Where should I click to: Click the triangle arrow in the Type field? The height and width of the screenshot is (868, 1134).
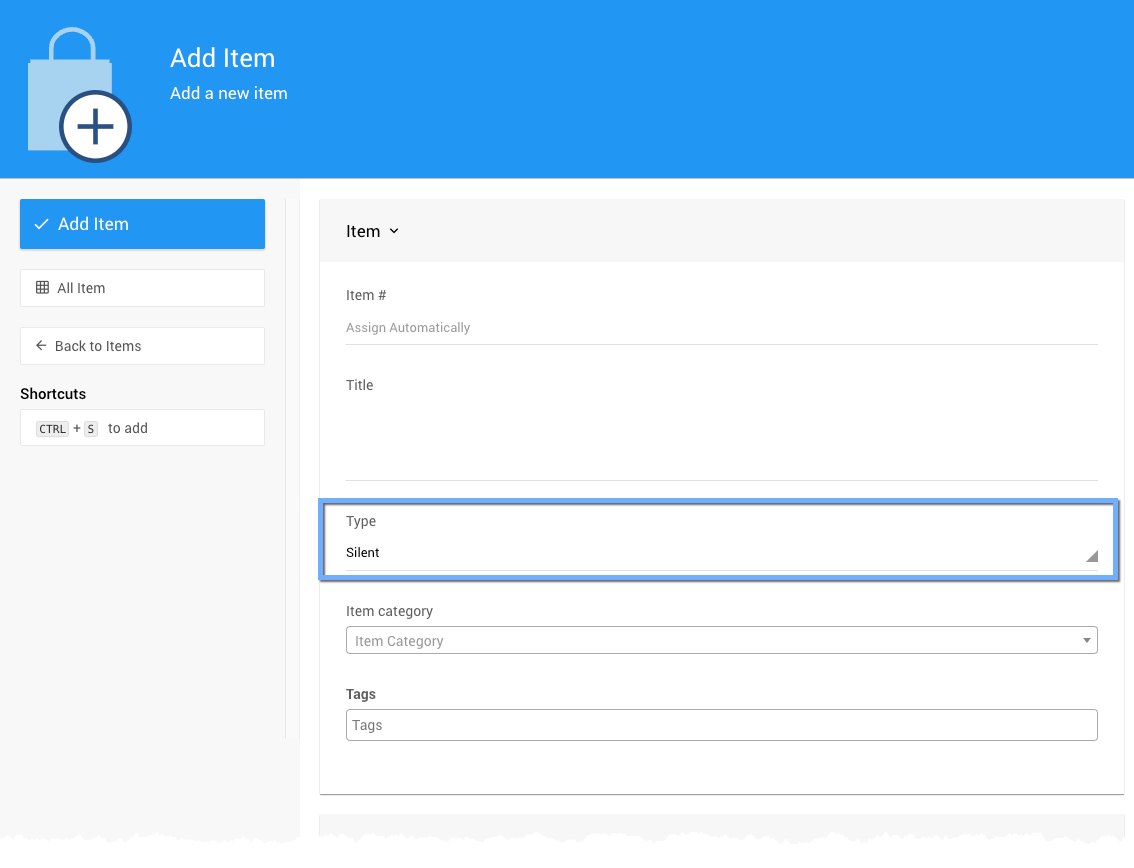tap(1091, 556)
